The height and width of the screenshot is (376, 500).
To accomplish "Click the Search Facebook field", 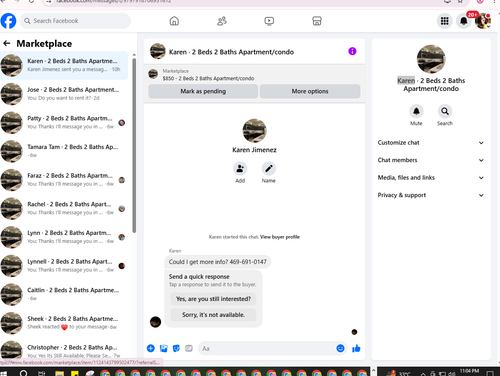I will tap(75, 21).
